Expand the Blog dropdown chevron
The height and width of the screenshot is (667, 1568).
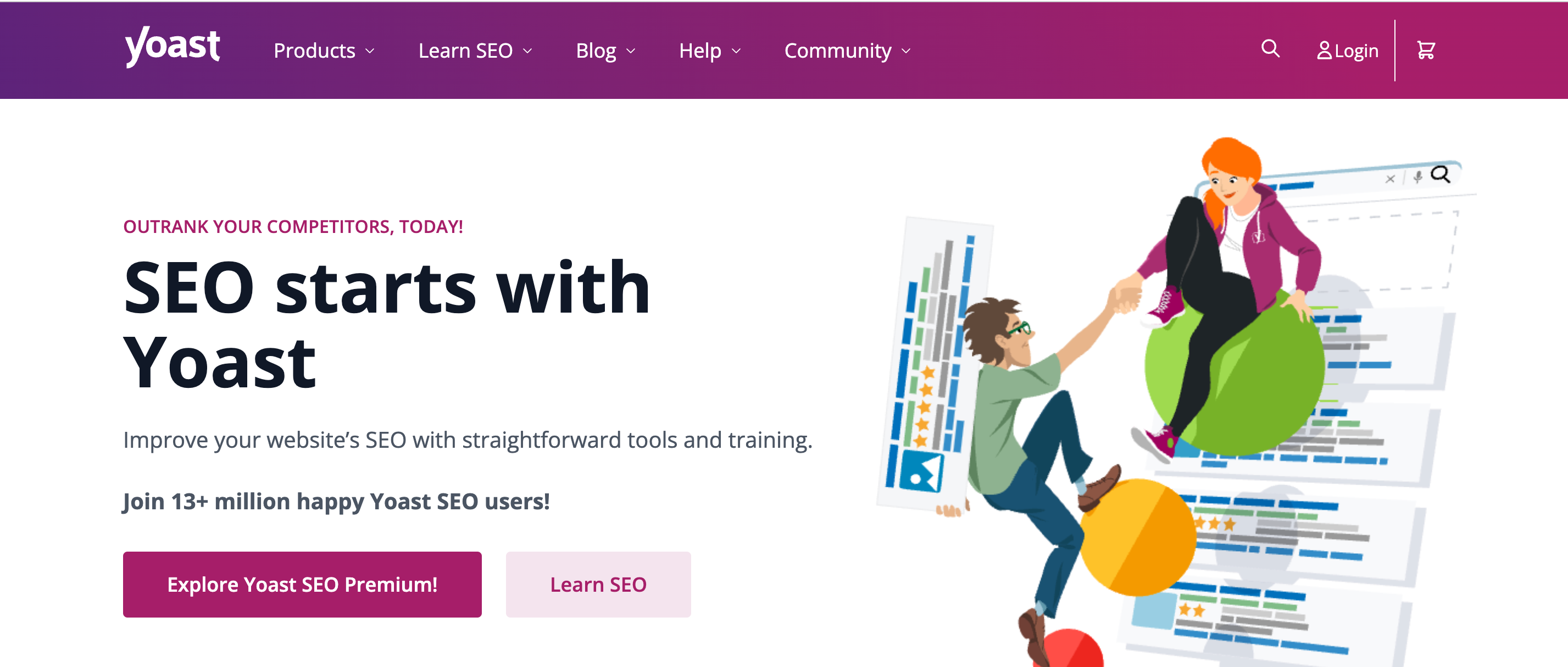click(631, 51)
